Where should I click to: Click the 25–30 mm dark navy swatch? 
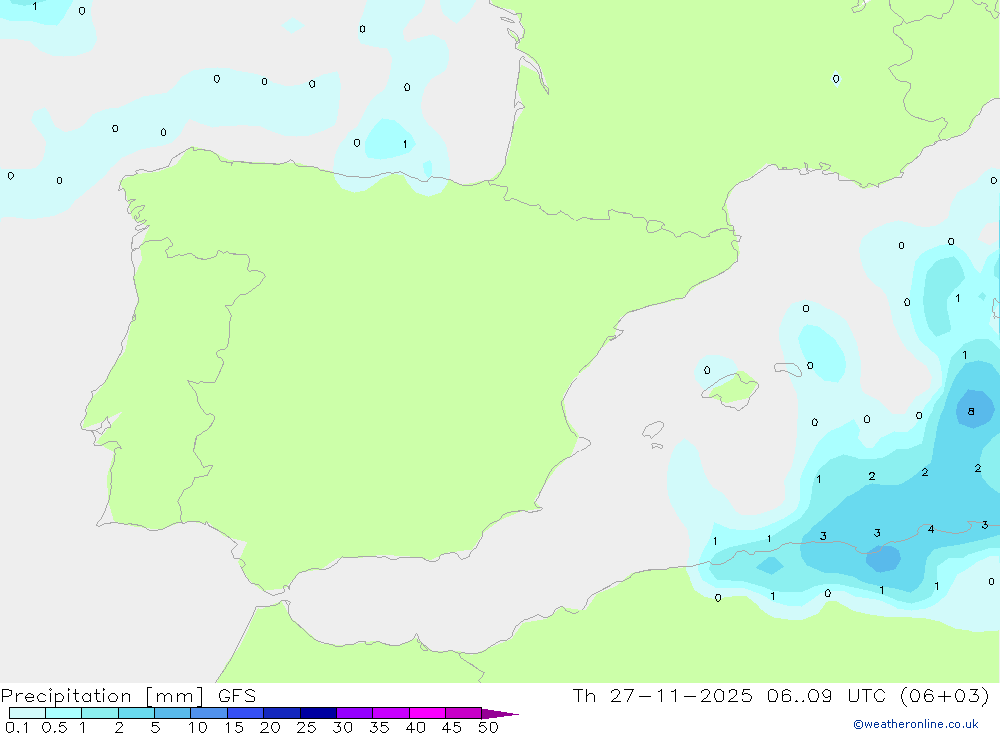pyautogui.click(x=318, y=713)
